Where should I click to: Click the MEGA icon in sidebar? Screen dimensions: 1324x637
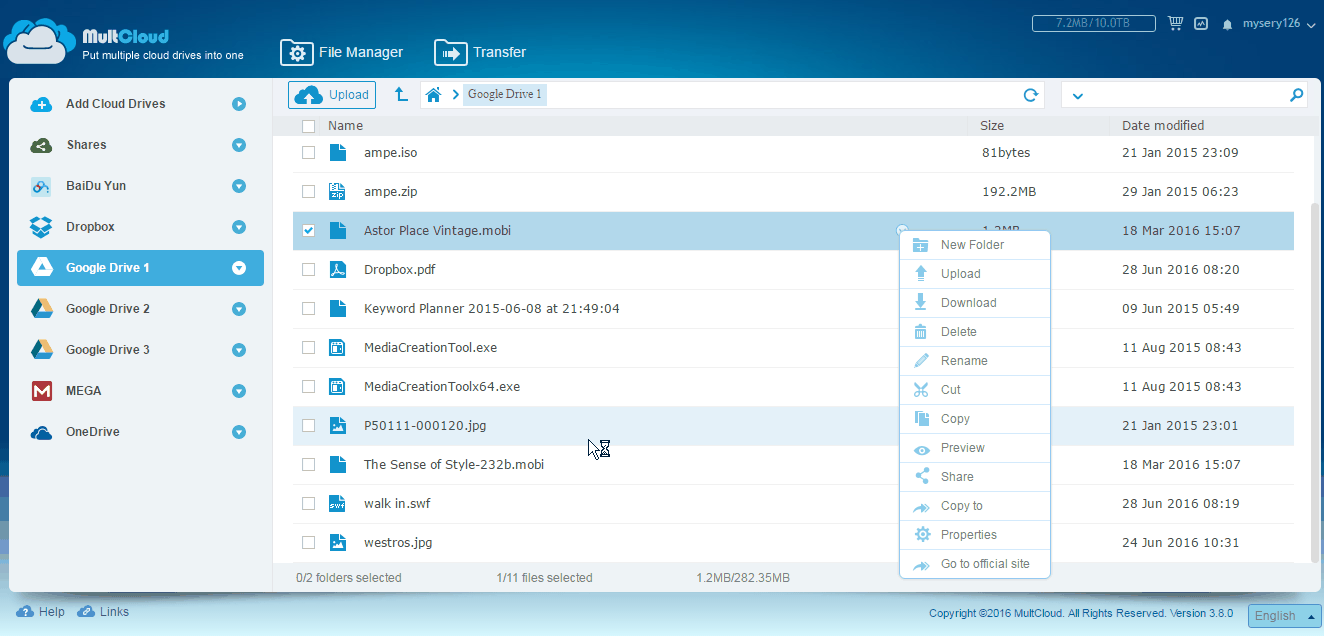[x=41, y=391]
